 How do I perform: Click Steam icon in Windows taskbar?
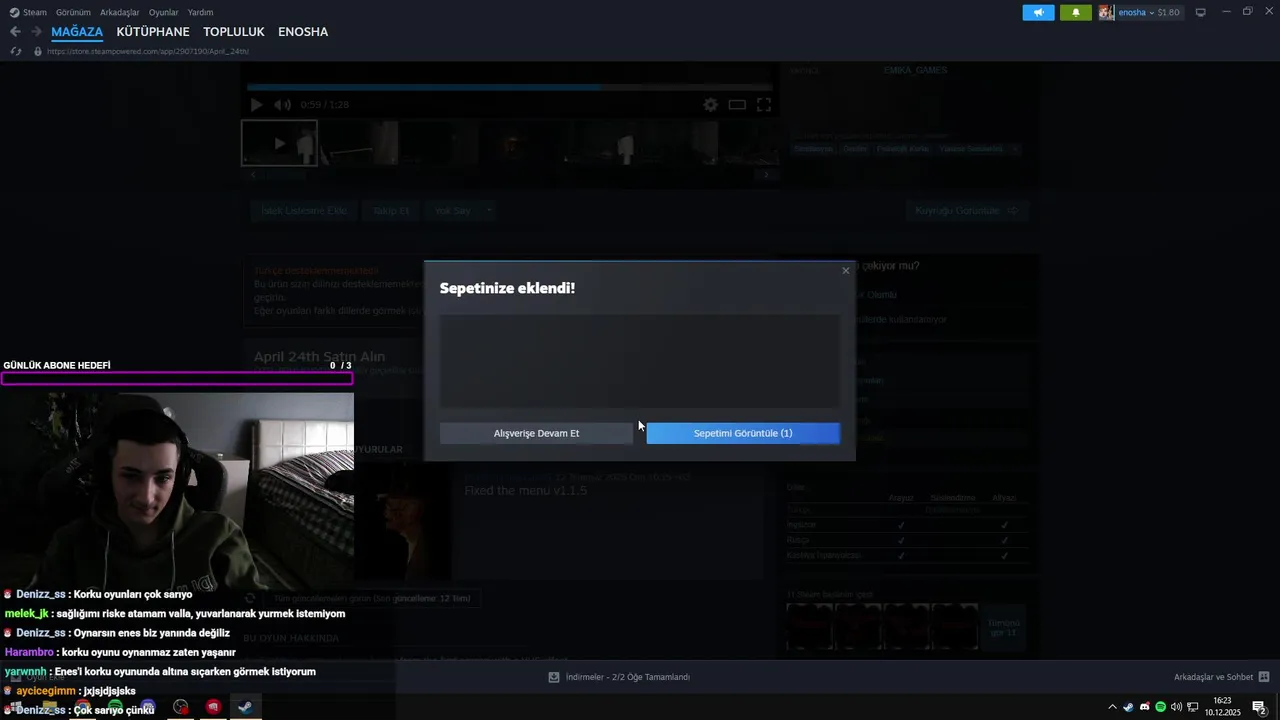(245, 707)
